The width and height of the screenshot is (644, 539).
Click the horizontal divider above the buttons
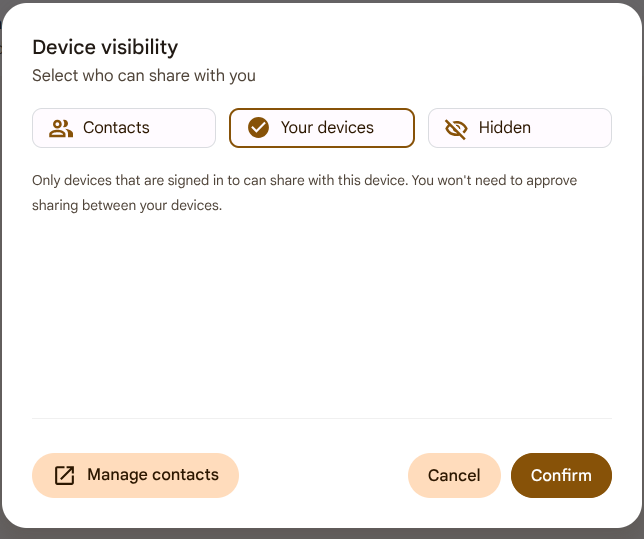pyautogui.click(x=321, y=418)
